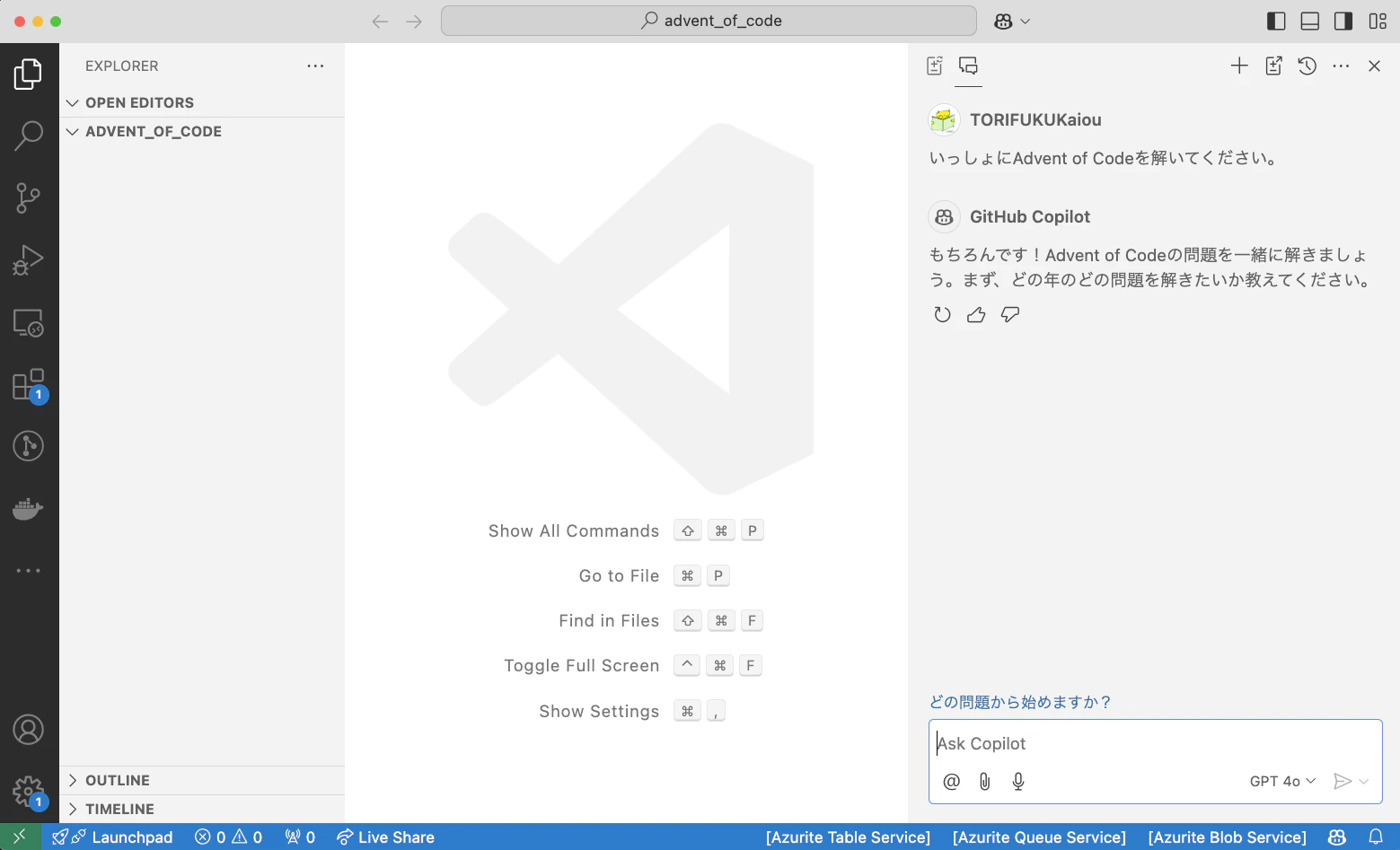Go back in navigation history
Image resolution: width=1400 pixels, height=850 pixels.
pos(380,22)
